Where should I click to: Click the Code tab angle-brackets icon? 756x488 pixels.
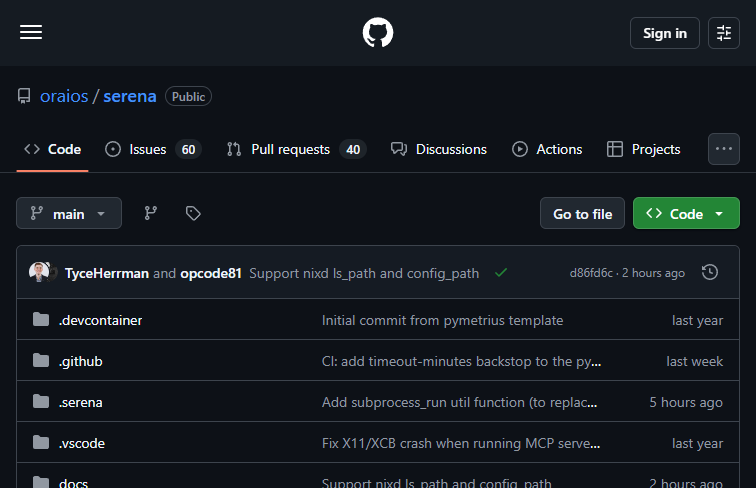point(32,149)
